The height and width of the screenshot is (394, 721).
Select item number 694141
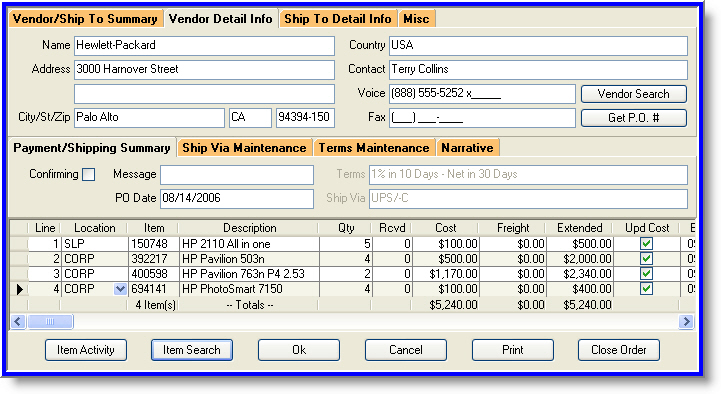click(154, 289)
